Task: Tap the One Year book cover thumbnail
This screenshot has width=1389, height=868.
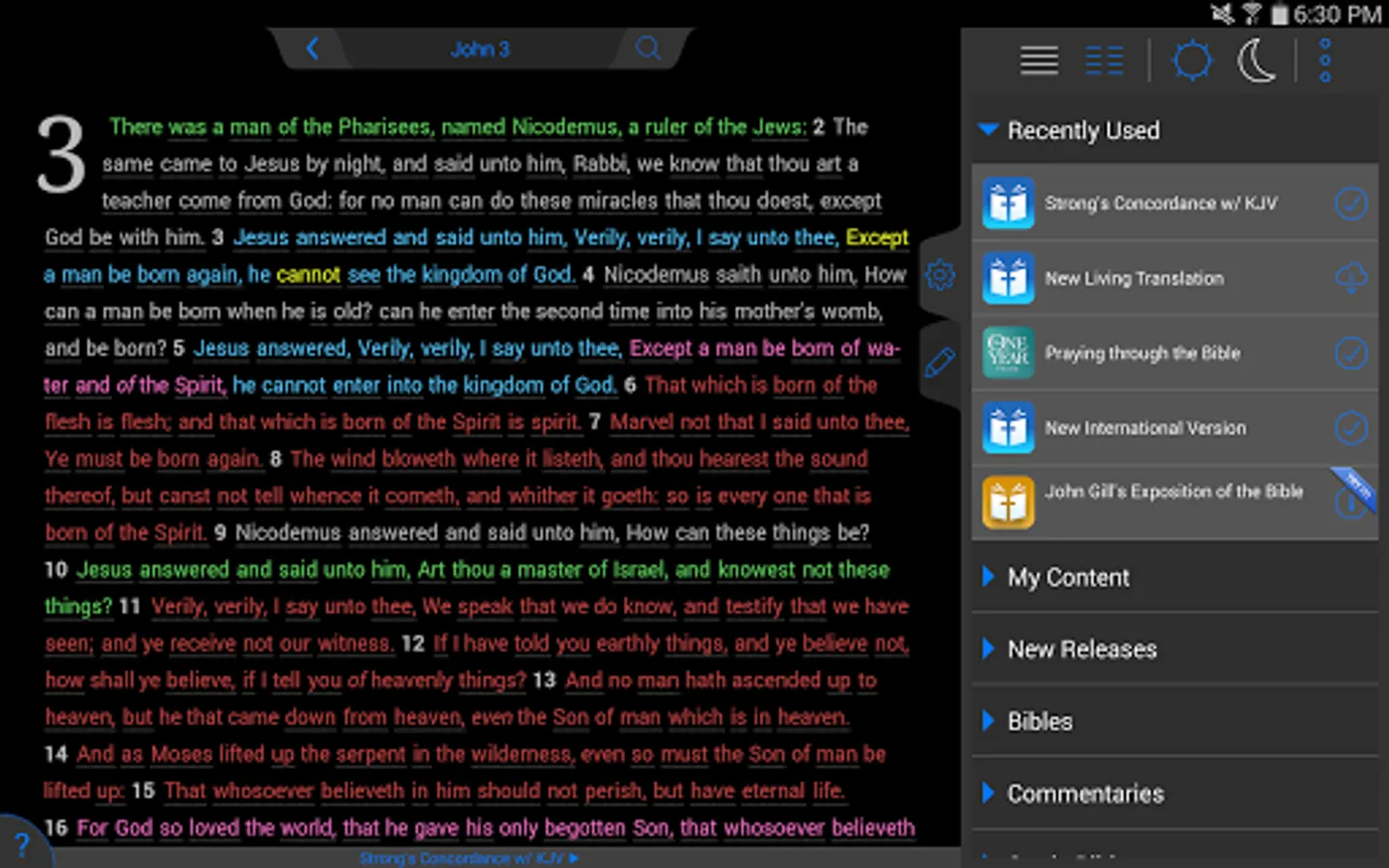Action: coord(1008,353)
